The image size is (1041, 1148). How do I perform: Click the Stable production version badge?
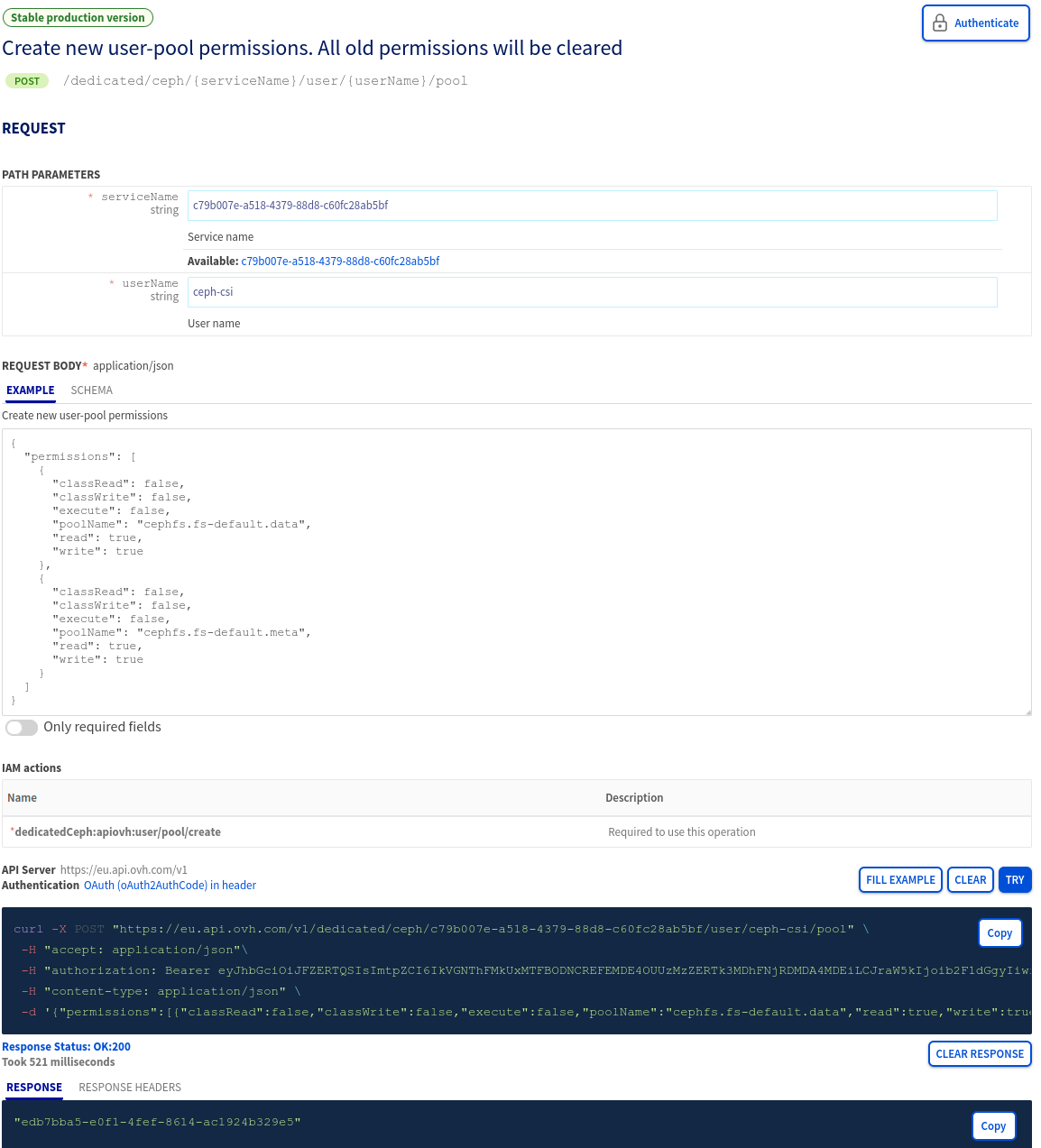[78, 17]
